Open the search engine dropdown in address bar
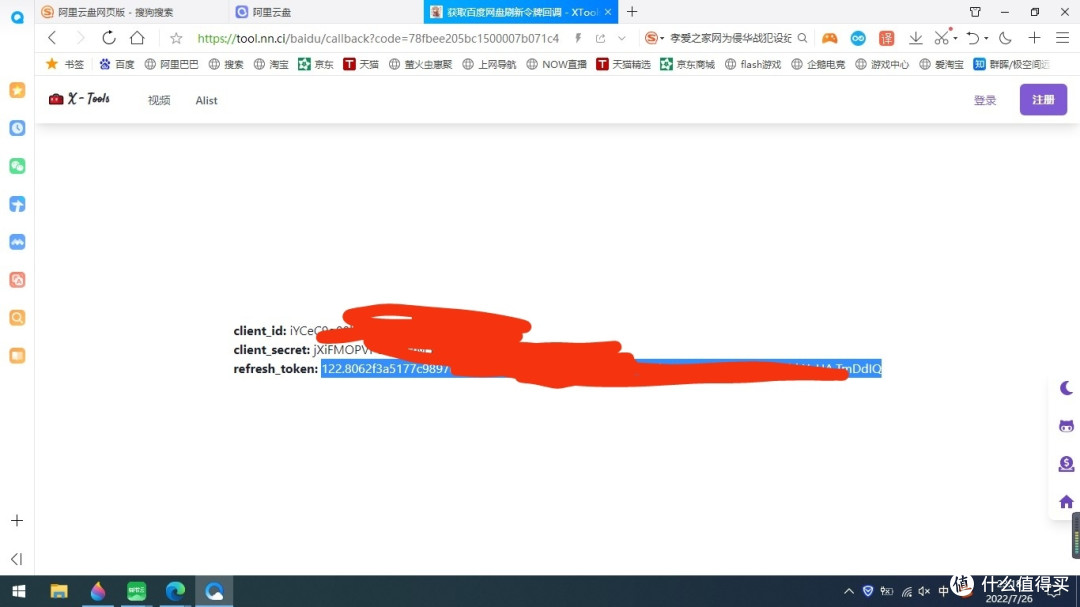1080x607 pixels. point(662,38)
